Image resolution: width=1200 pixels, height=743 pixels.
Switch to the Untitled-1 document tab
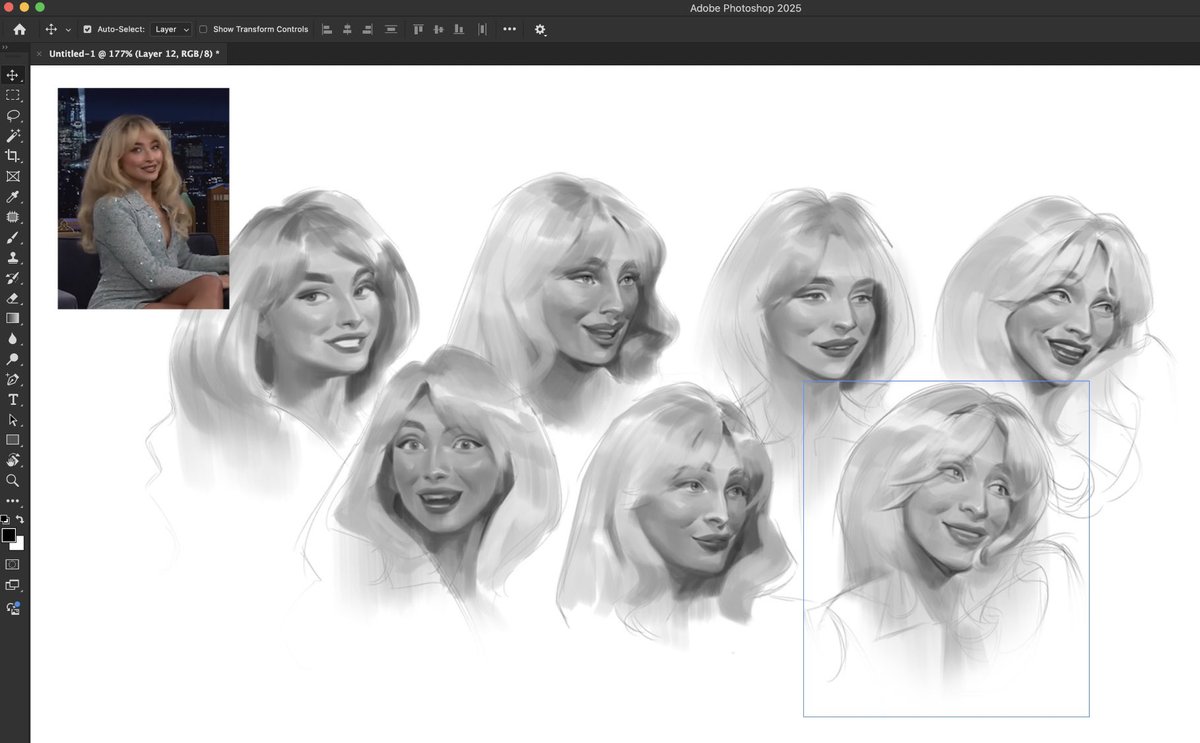(x=134, y=53)
